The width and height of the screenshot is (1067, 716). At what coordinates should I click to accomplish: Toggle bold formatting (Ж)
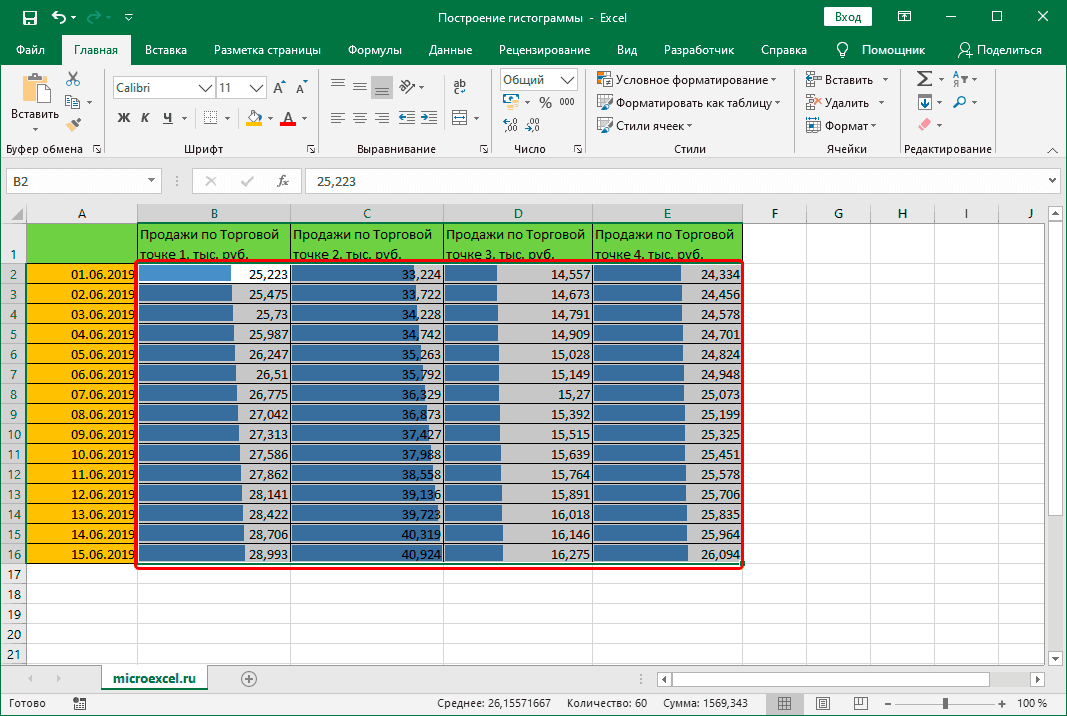point(124,118)
